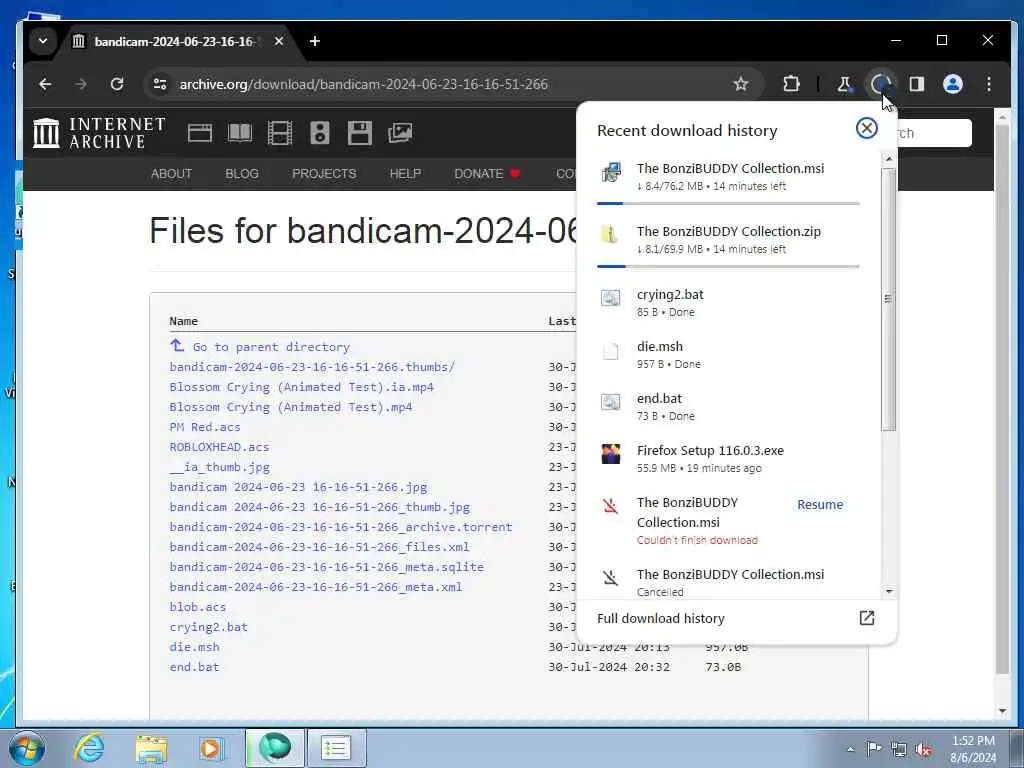
Task: Open the Chrome profile avatar
Action: coord(953,84)
